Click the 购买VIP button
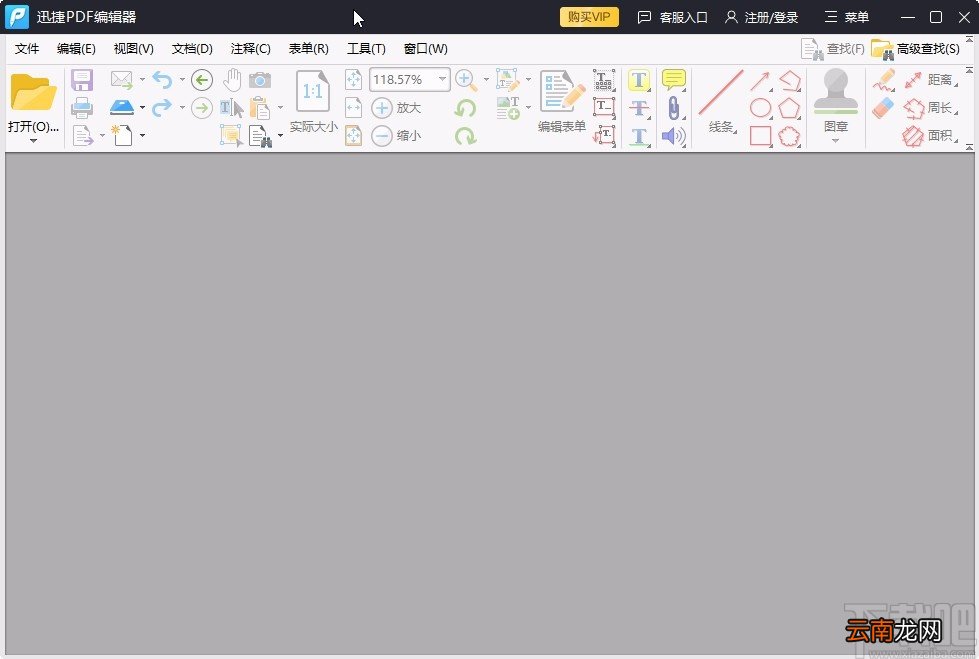 tap(589, 17)
